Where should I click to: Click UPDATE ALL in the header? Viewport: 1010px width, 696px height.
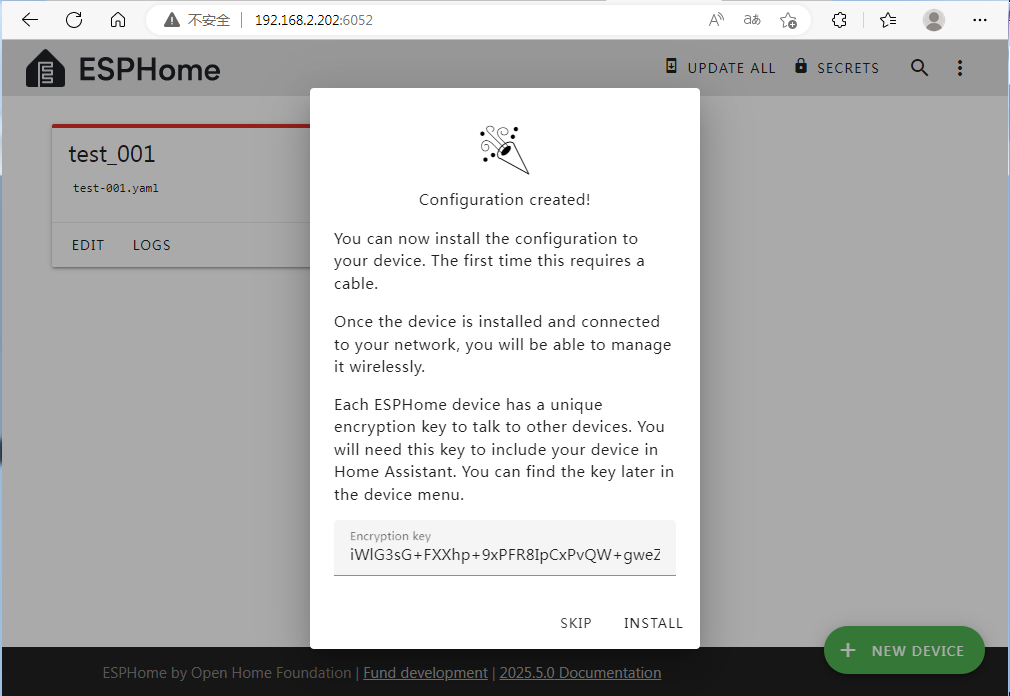[721, 68]
